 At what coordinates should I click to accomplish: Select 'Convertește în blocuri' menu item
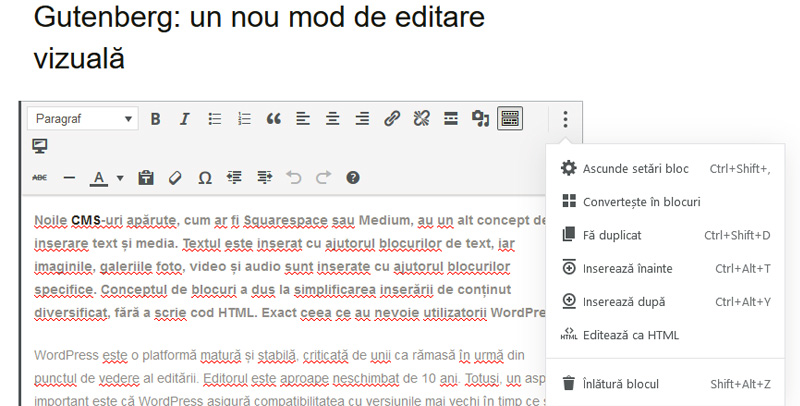click(641, 202)
